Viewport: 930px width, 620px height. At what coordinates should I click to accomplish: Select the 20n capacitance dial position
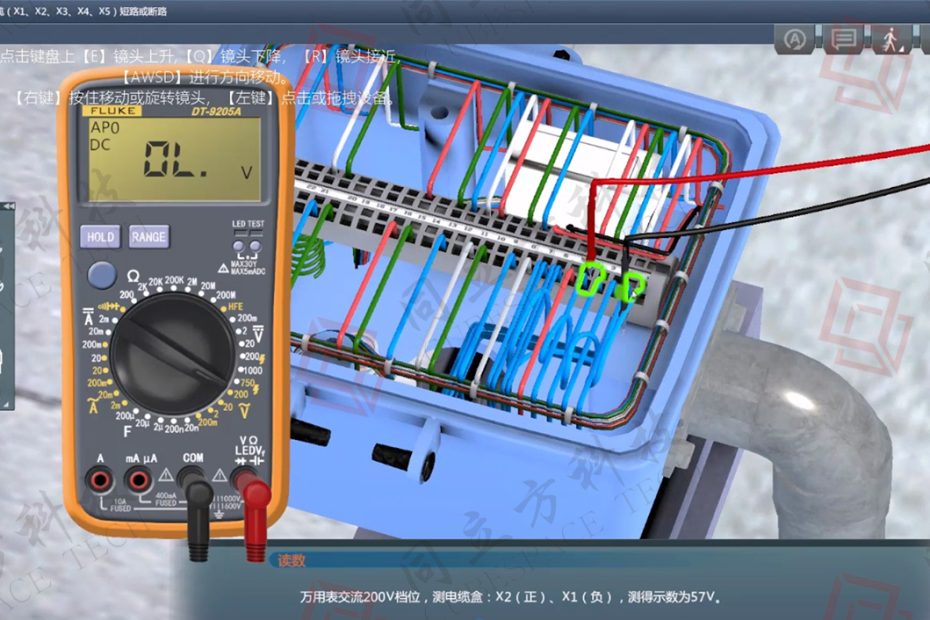(192, 427)
